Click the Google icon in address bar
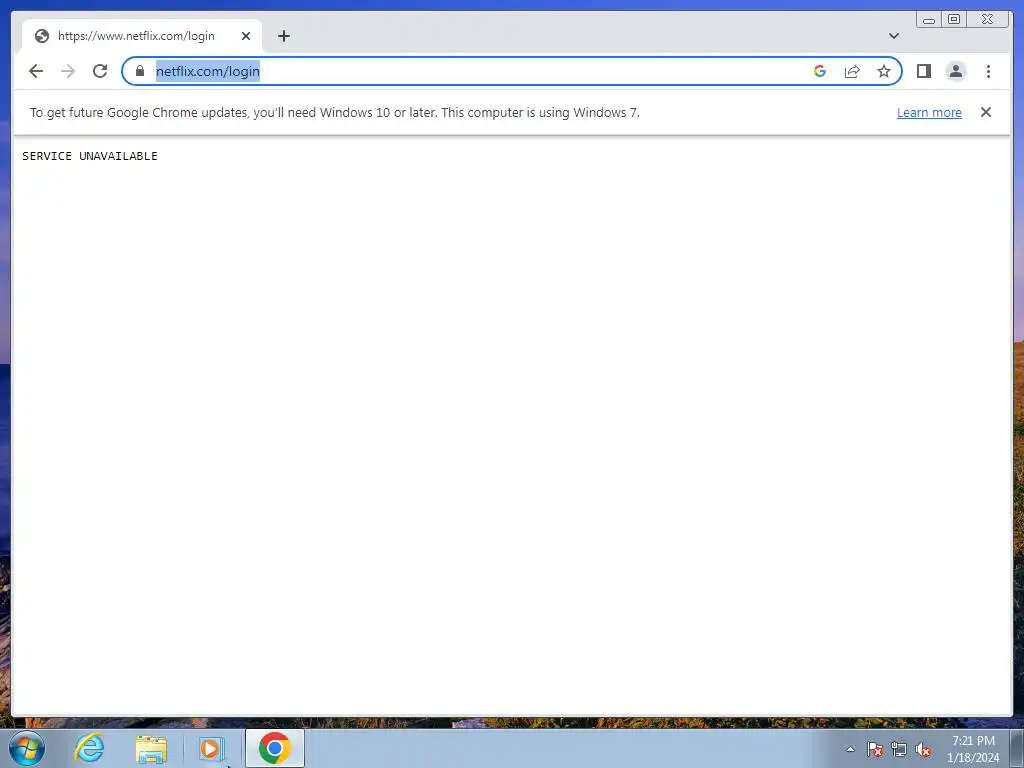Viewport: 1024px width, 768px height. (x=820, y=71)
